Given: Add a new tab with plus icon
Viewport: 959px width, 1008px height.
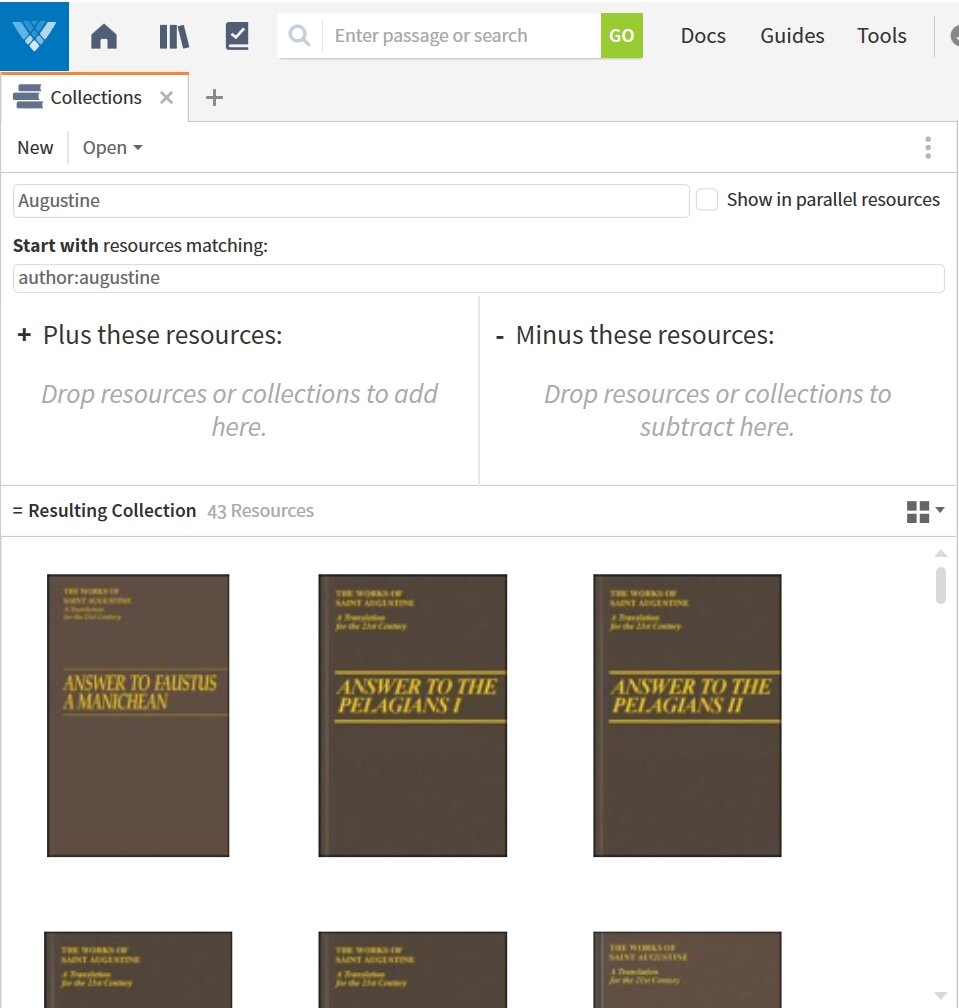Looking at the screenshot, I should 214,97.
